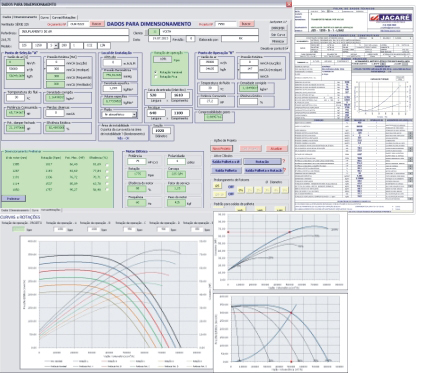Select the Rotação Fixa radio button
The height and width of the screenshot is (373, 429).
156,77
